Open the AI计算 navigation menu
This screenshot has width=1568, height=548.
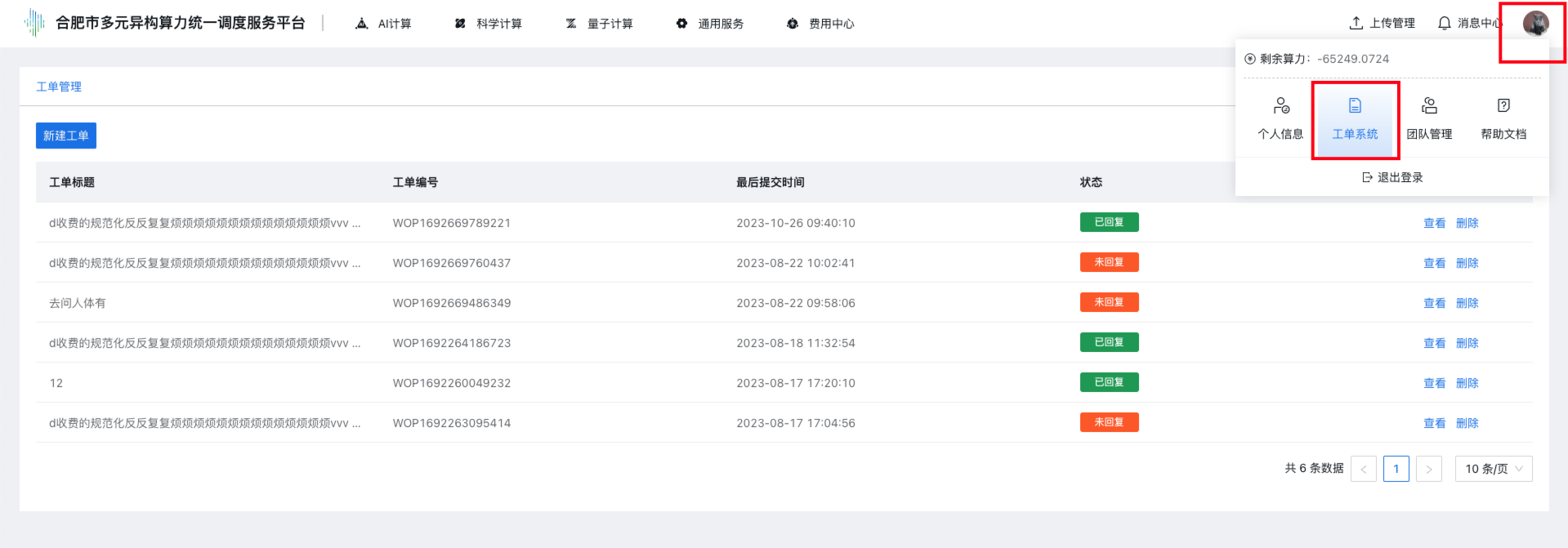click(x=383, y=24)
